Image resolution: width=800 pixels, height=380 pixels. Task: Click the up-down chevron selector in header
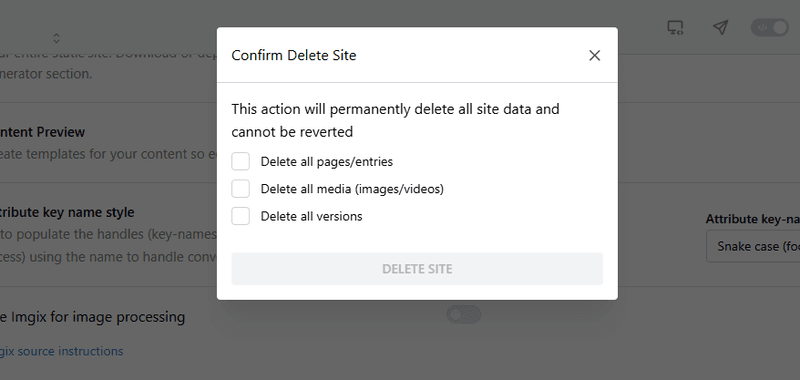[x=56, y=38]
